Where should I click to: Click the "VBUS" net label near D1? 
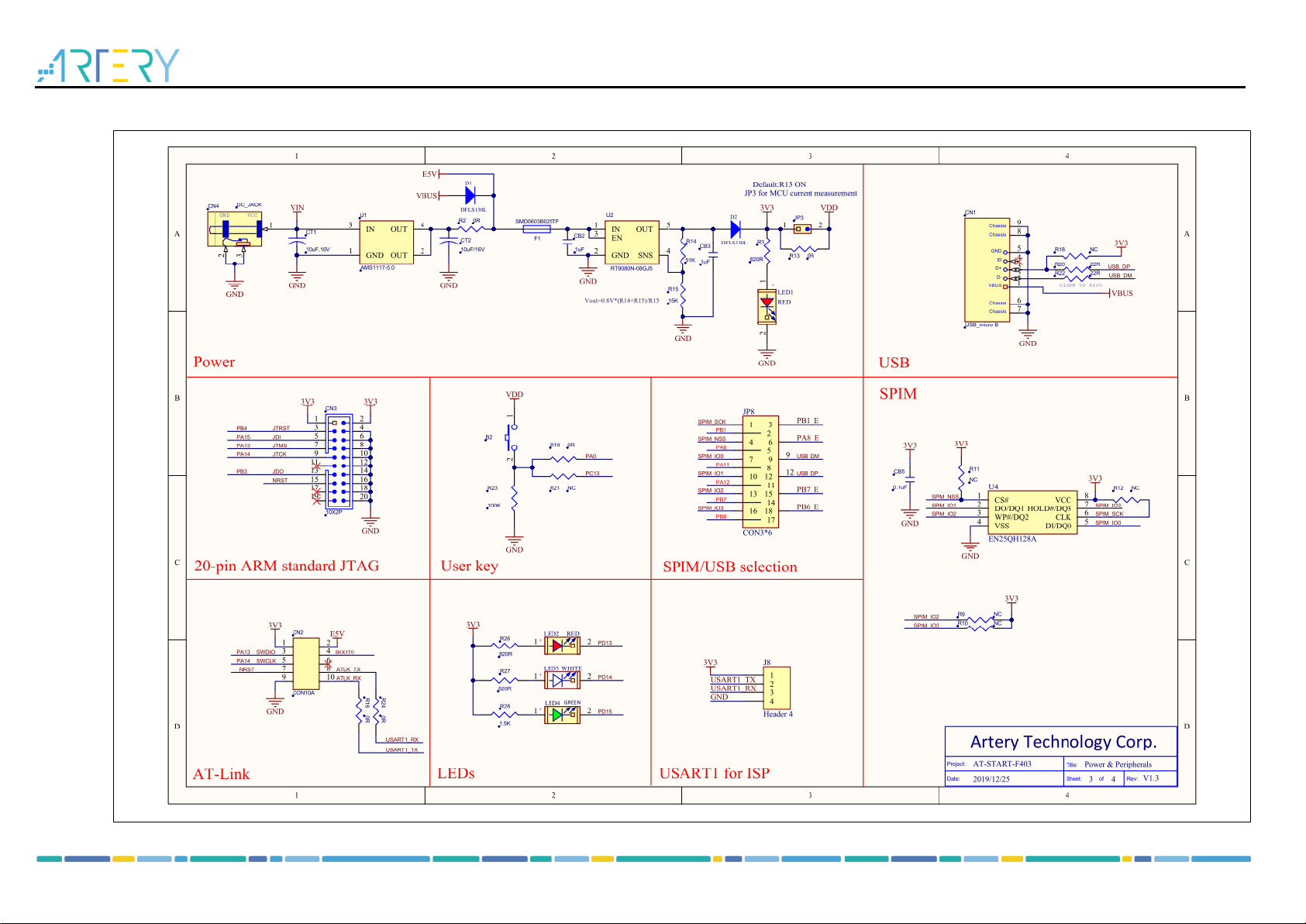[426, 195]
